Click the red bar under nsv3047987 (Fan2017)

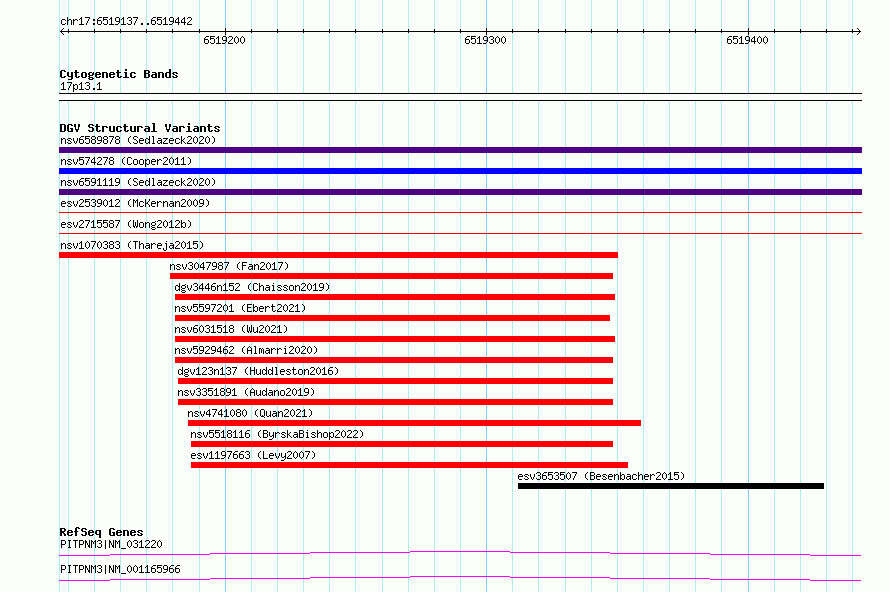[x=391, y=276]
